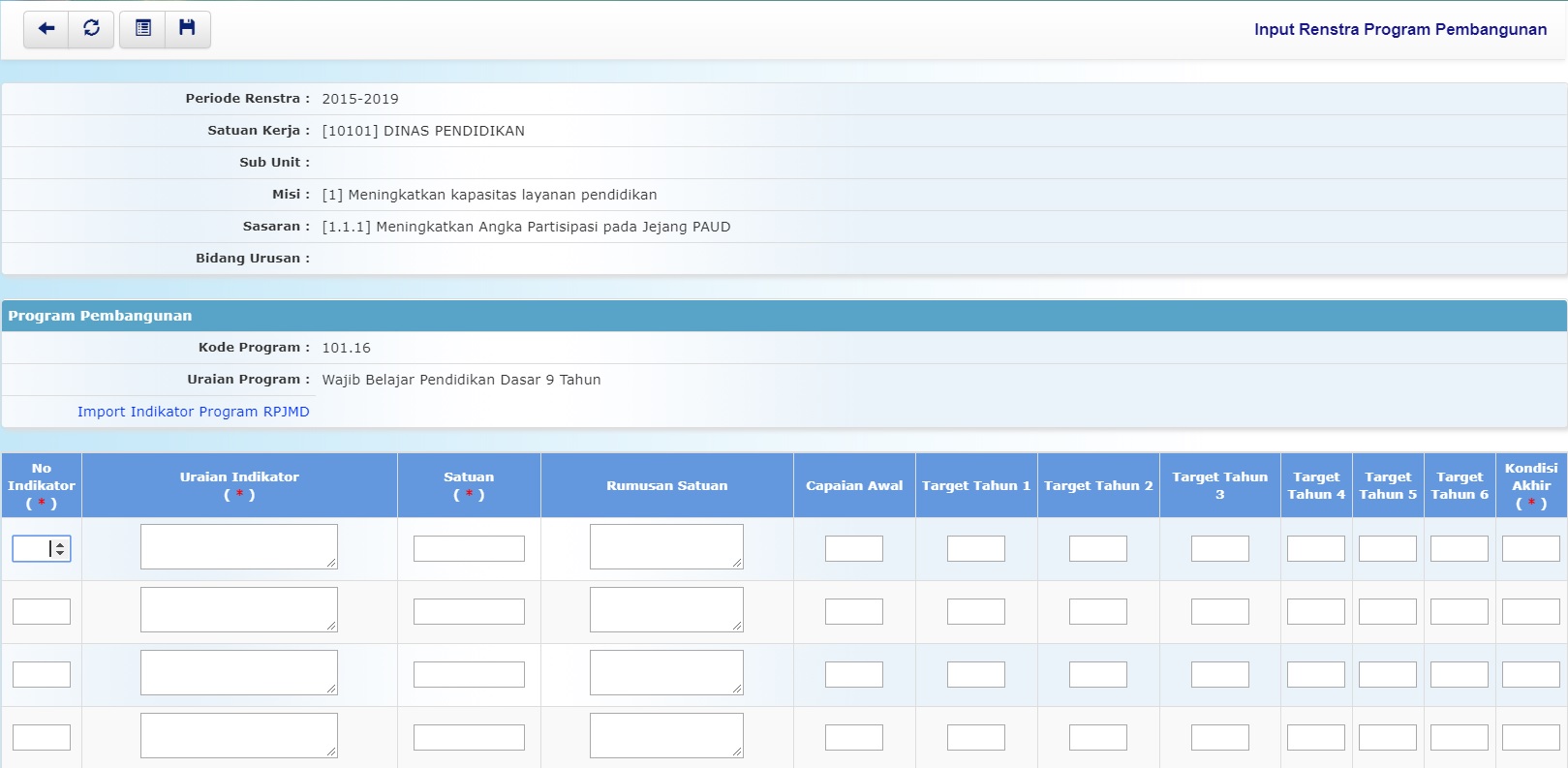The height and width of the screenshot is (768, 1568).
Task: Open Import Indikator Program RPJMD link
Action: (x=194, y=412)
